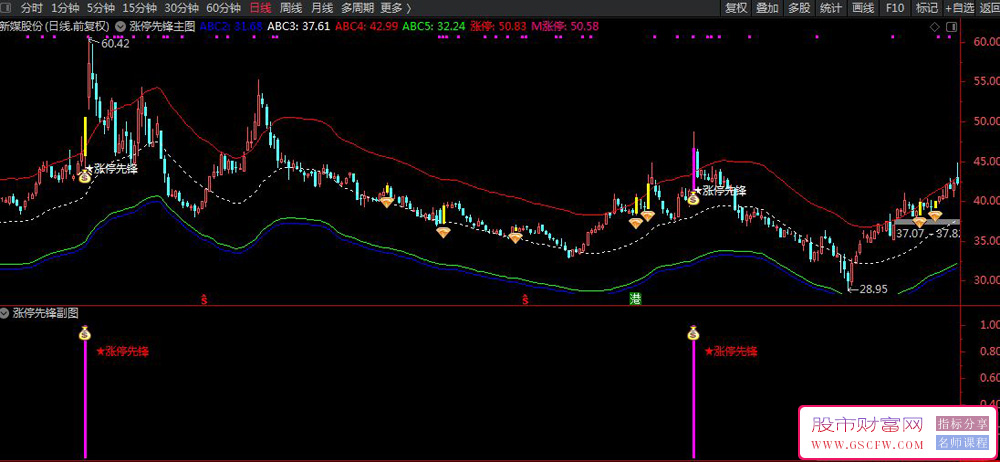This screenshot has height=462, width=1000.
Task: Open the 涨停先锋副图 indicator dropdown arrow
Action: [x=5, y=313]
